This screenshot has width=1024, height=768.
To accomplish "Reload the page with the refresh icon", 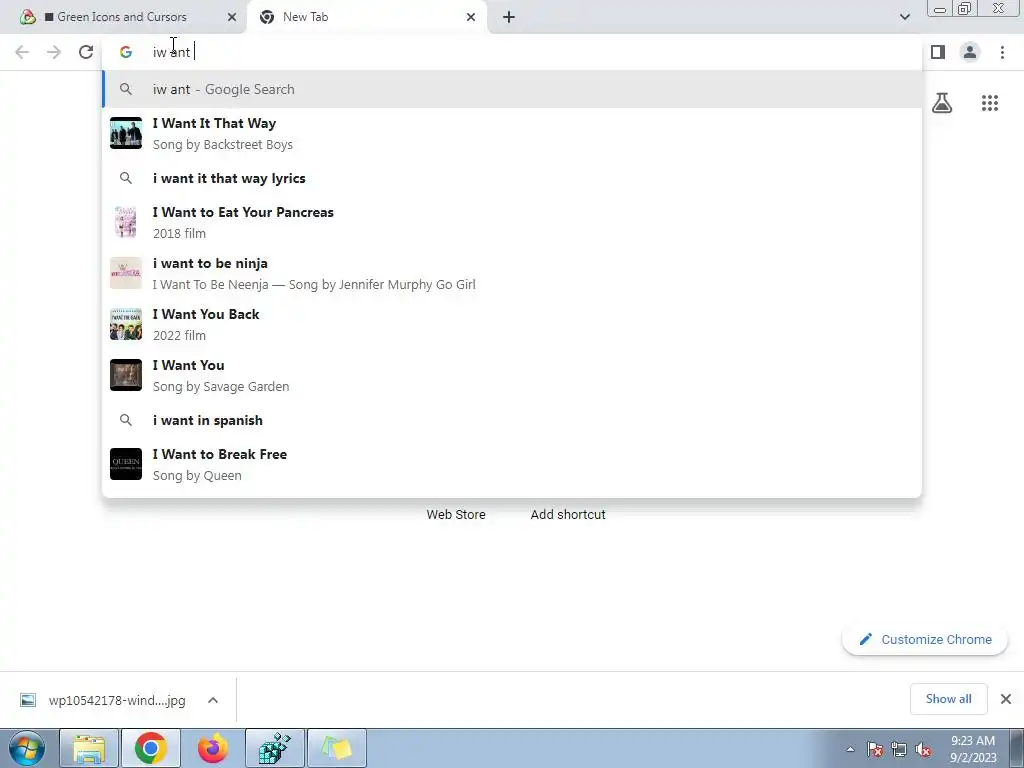I will click(86, 52).
